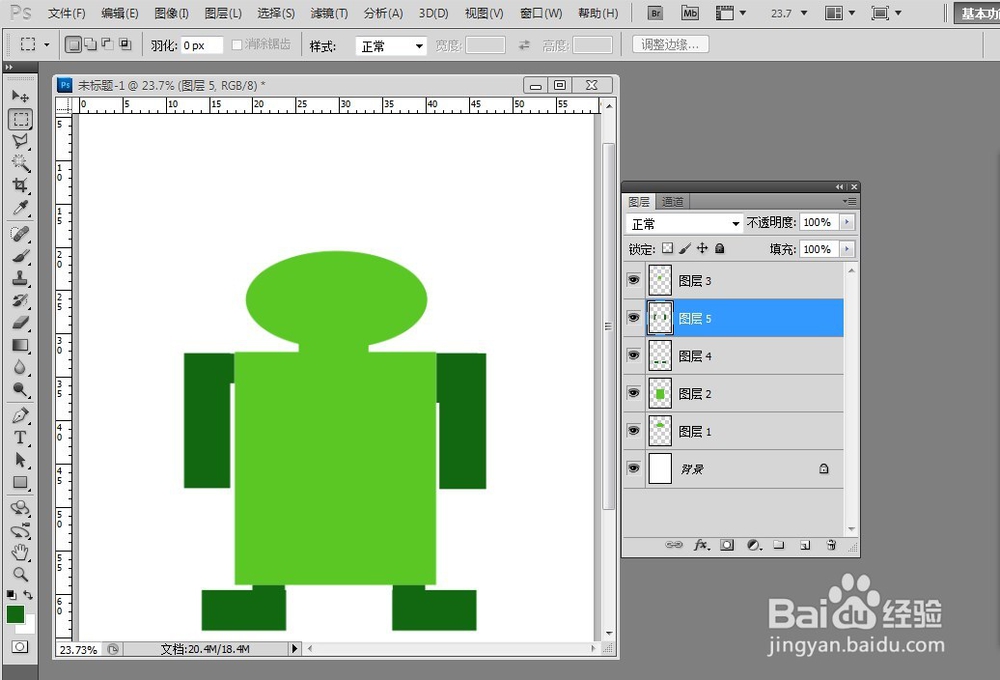The height and width of the screenshot is (680, 1000).
Task: Hide layer 图层 2
Action: tap(633, 393)
